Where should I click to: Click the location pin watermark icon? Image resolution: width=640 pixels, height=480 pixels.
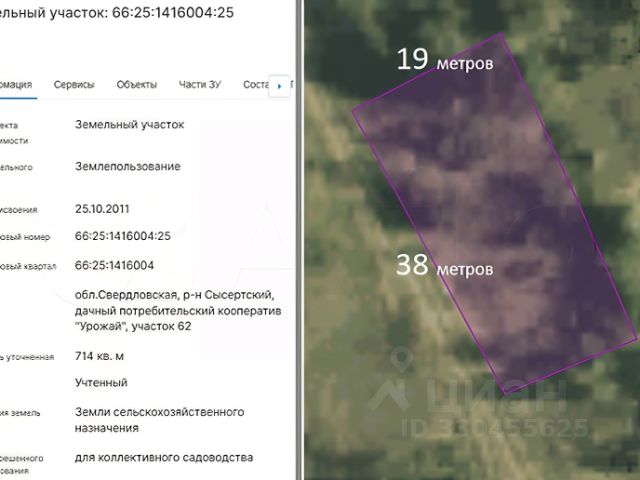click(402, 360)
